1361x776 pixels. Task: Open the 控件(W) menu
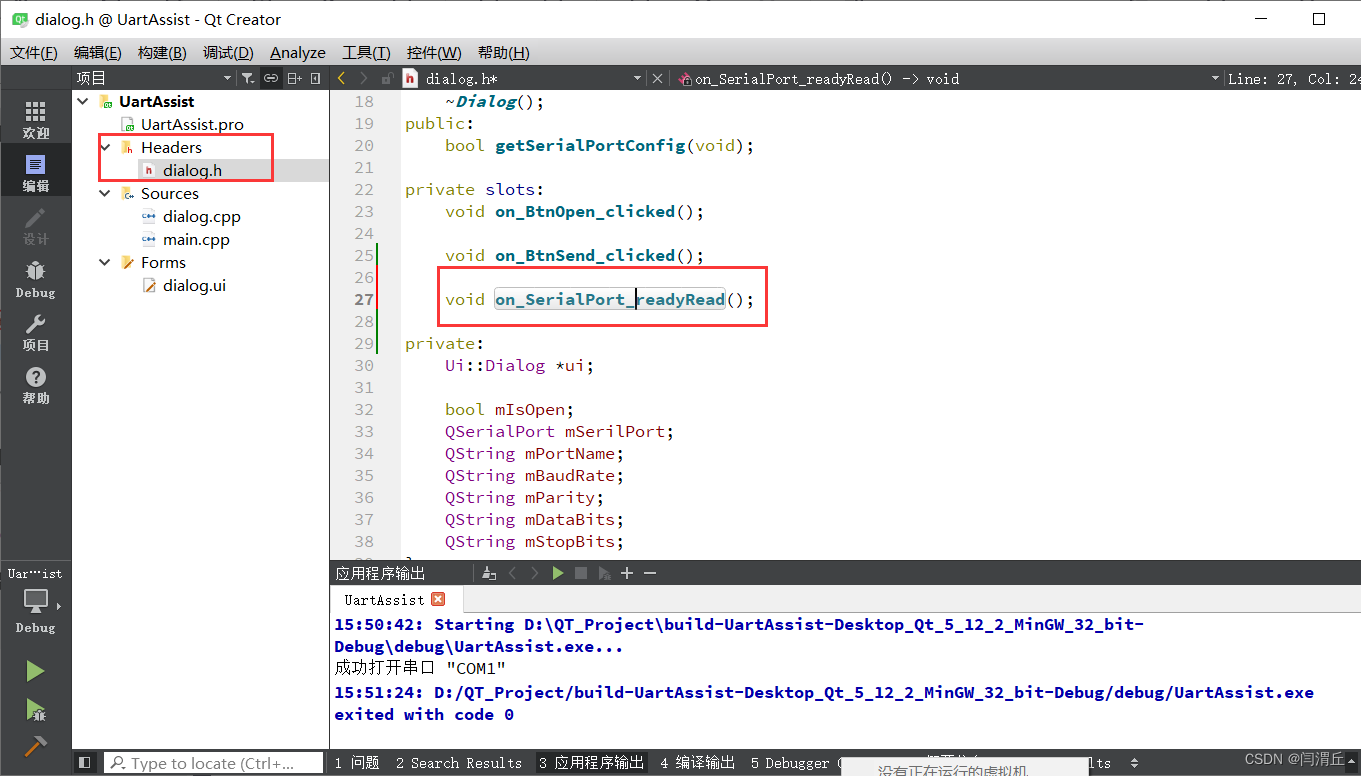pos(434,53)
